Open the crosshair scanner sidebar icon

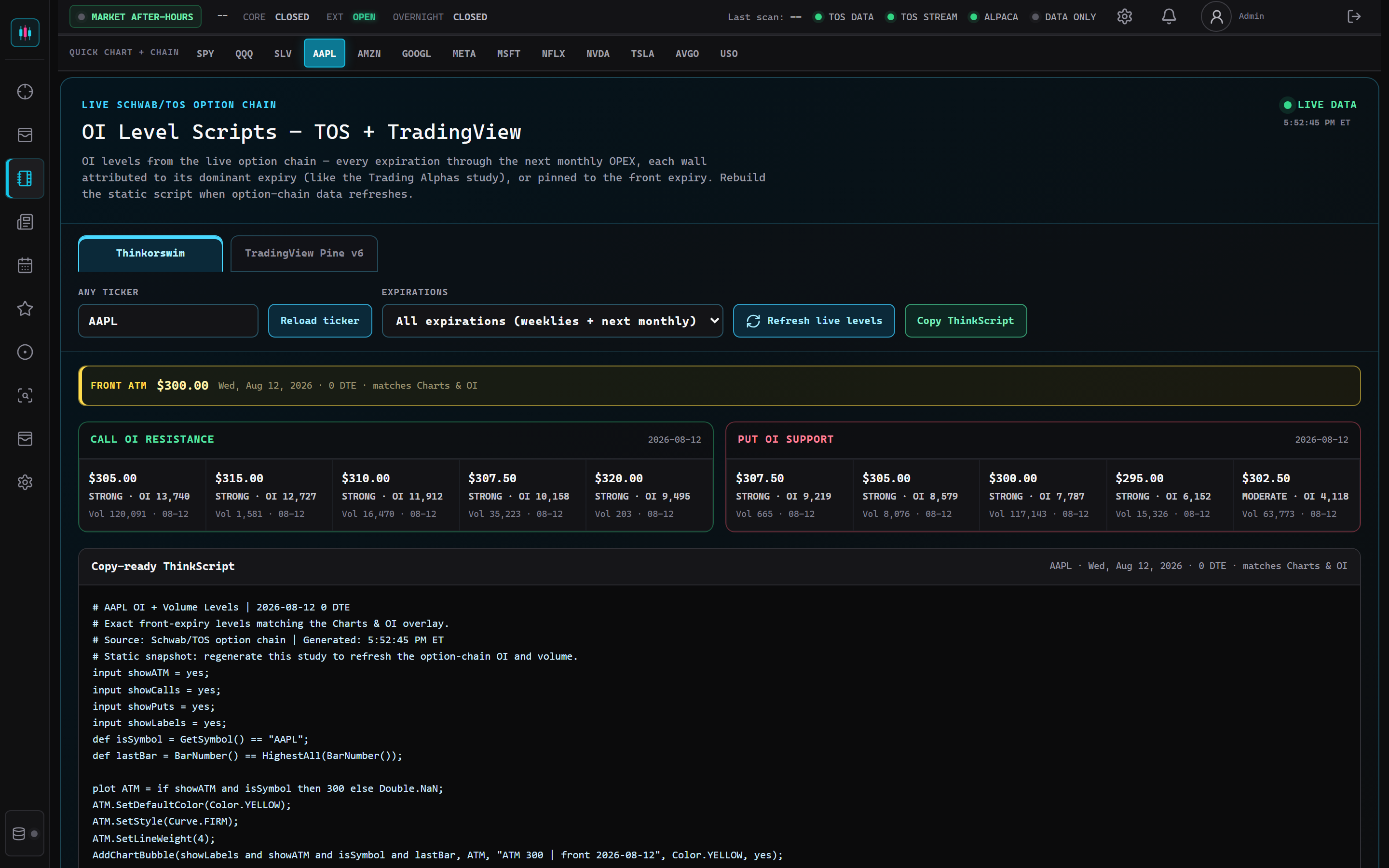[x=25, y=92]
